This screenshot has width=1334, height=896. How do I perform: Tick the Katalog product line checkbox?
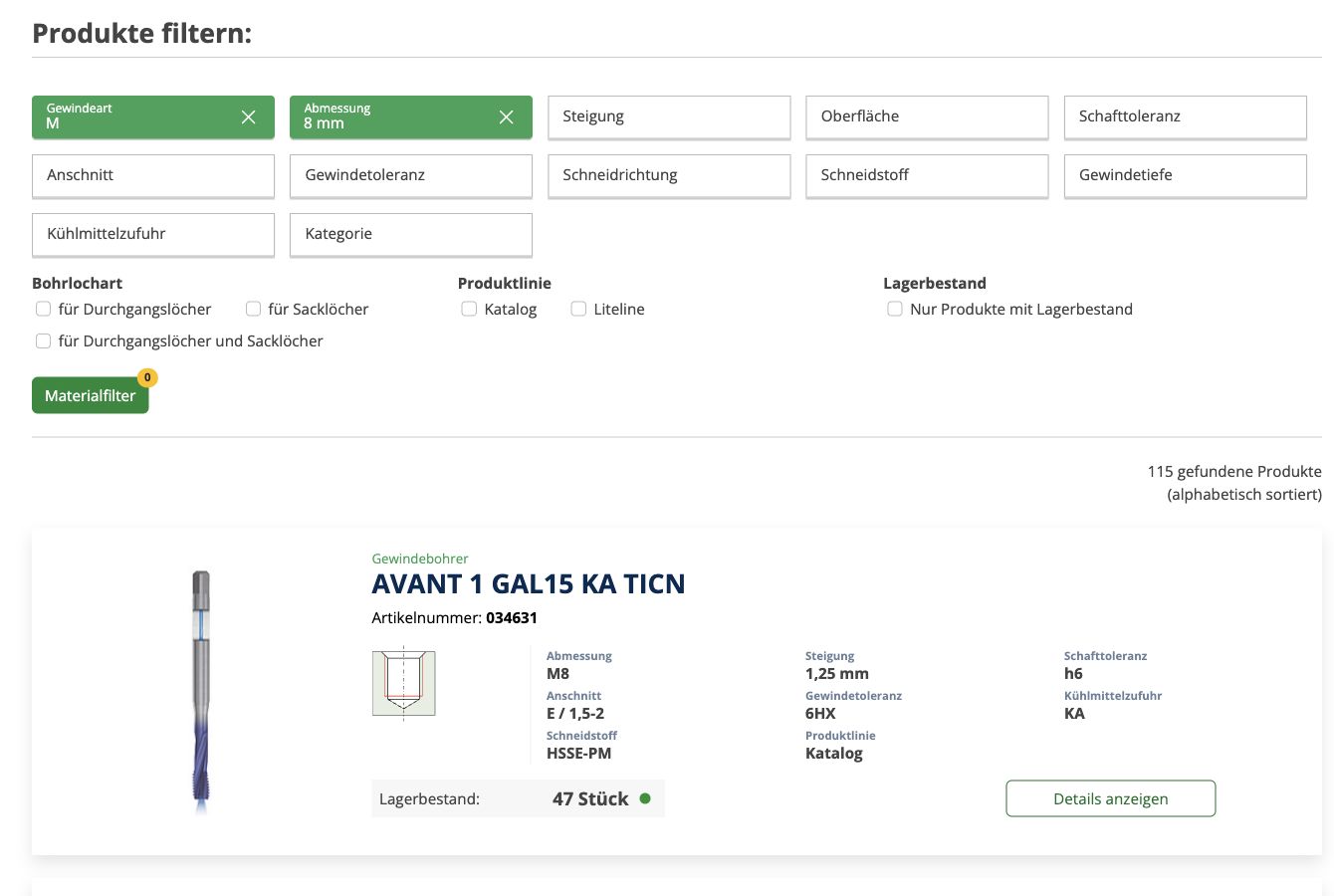pyautogui.click(x=469, y=309)
